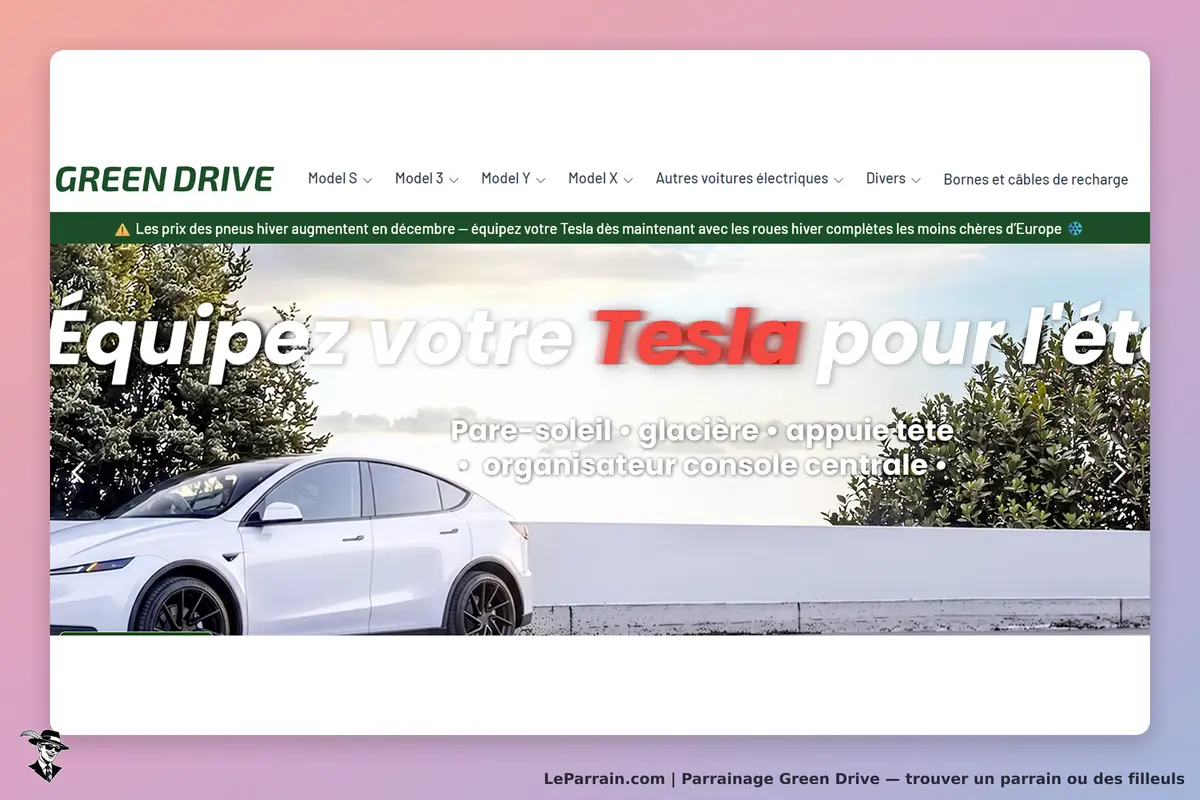Click the winter tire price announcement banner

(600, 229)
